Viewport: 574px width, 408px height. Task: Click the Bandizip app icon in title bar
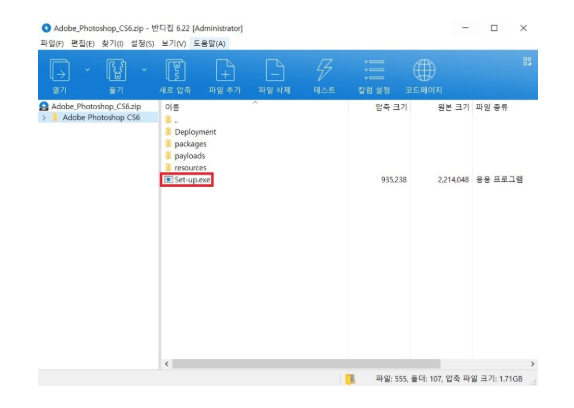(46, 28)
